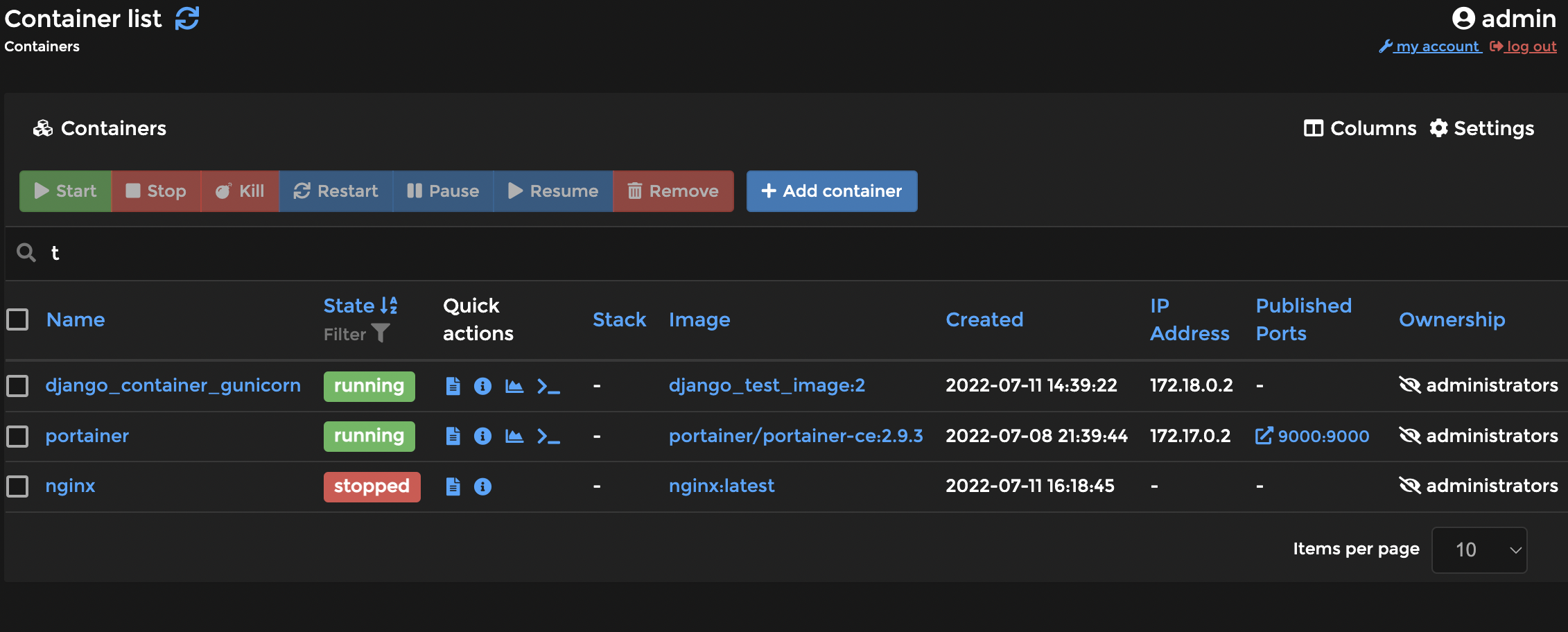1568x632 pixels.
Task: Open logs icon for portainer container
Action: [453, 436]
